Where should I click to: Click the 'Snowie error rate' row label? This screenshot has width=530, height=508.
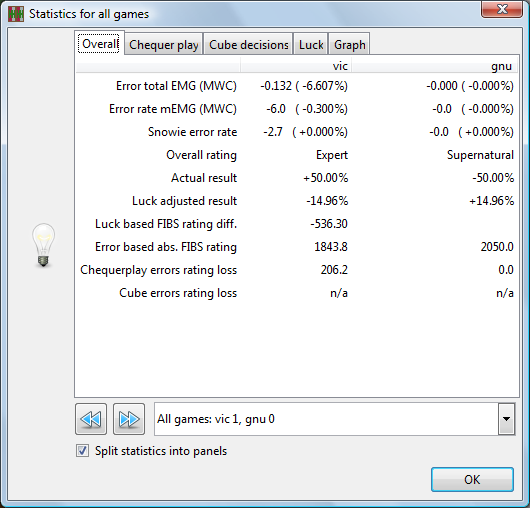pos(193,132)
